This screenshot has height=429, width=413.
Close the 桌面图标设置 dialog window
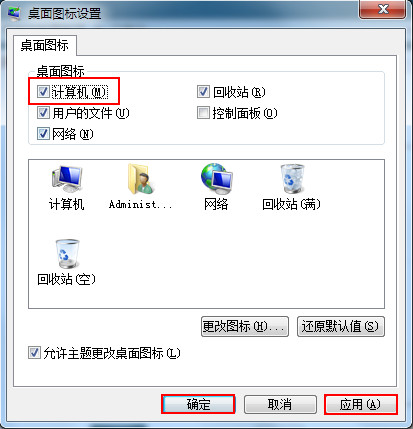(383, 9)
